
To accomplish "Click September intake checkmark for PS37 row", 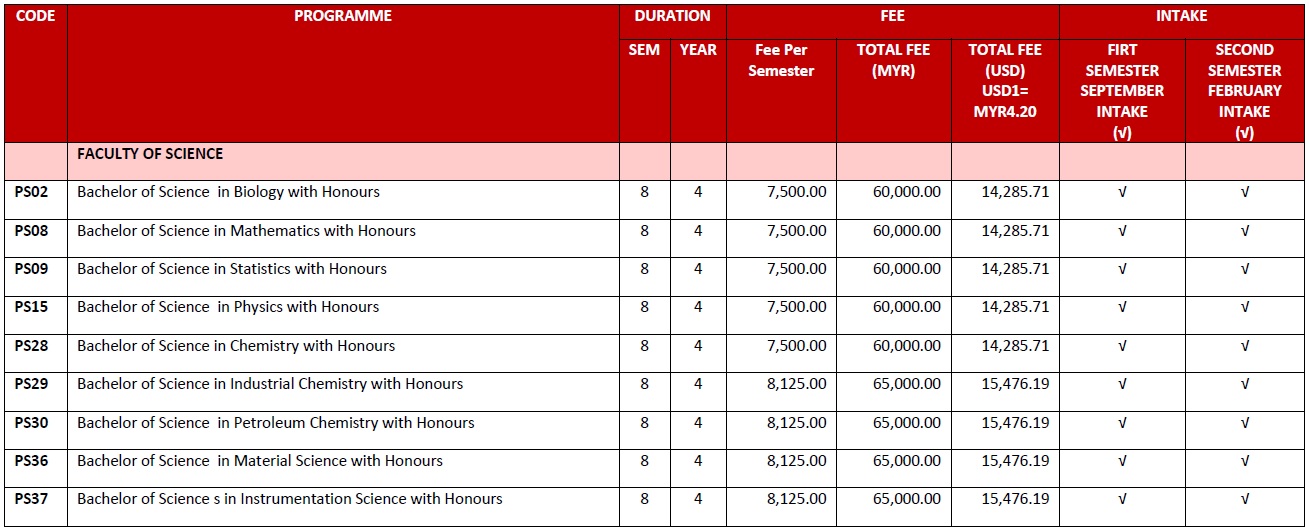I will pyautogui.click(x=1122, y=499).
